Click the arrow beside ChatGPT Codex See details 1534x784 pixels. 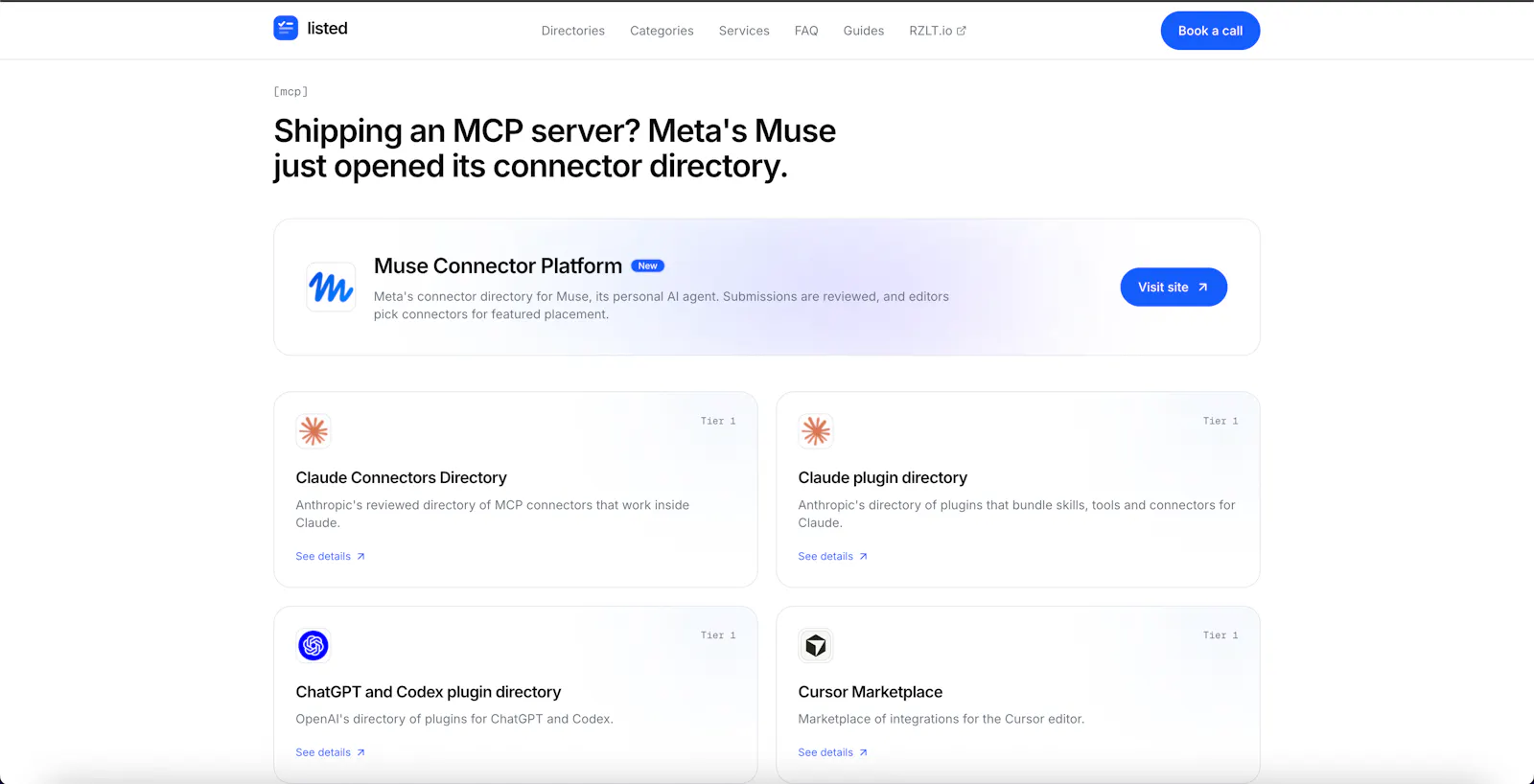[360, 753]
